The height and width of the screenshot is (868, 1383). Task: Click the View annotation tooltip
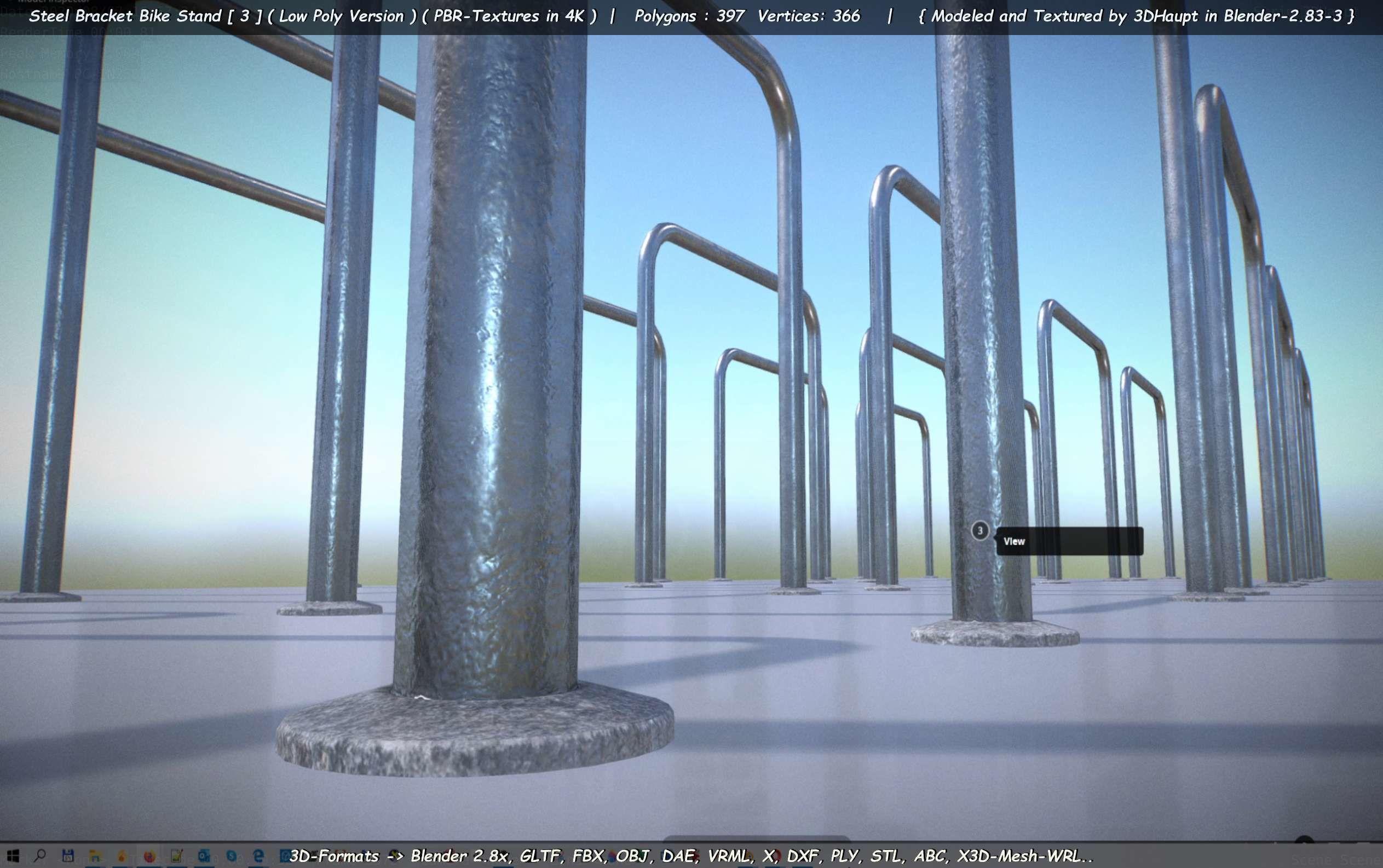pyautogui.click(x=1069, y=541)
